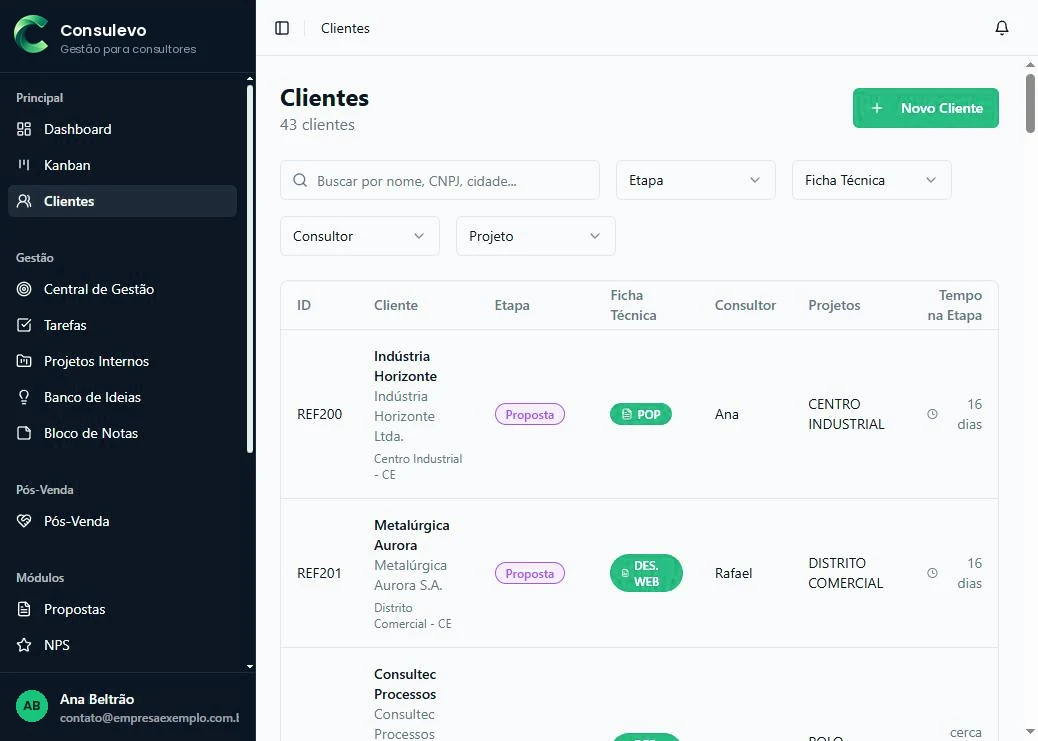Open Central de Gestão page
This screenshot has width=1038, height=741.
[x=122, y=289]
